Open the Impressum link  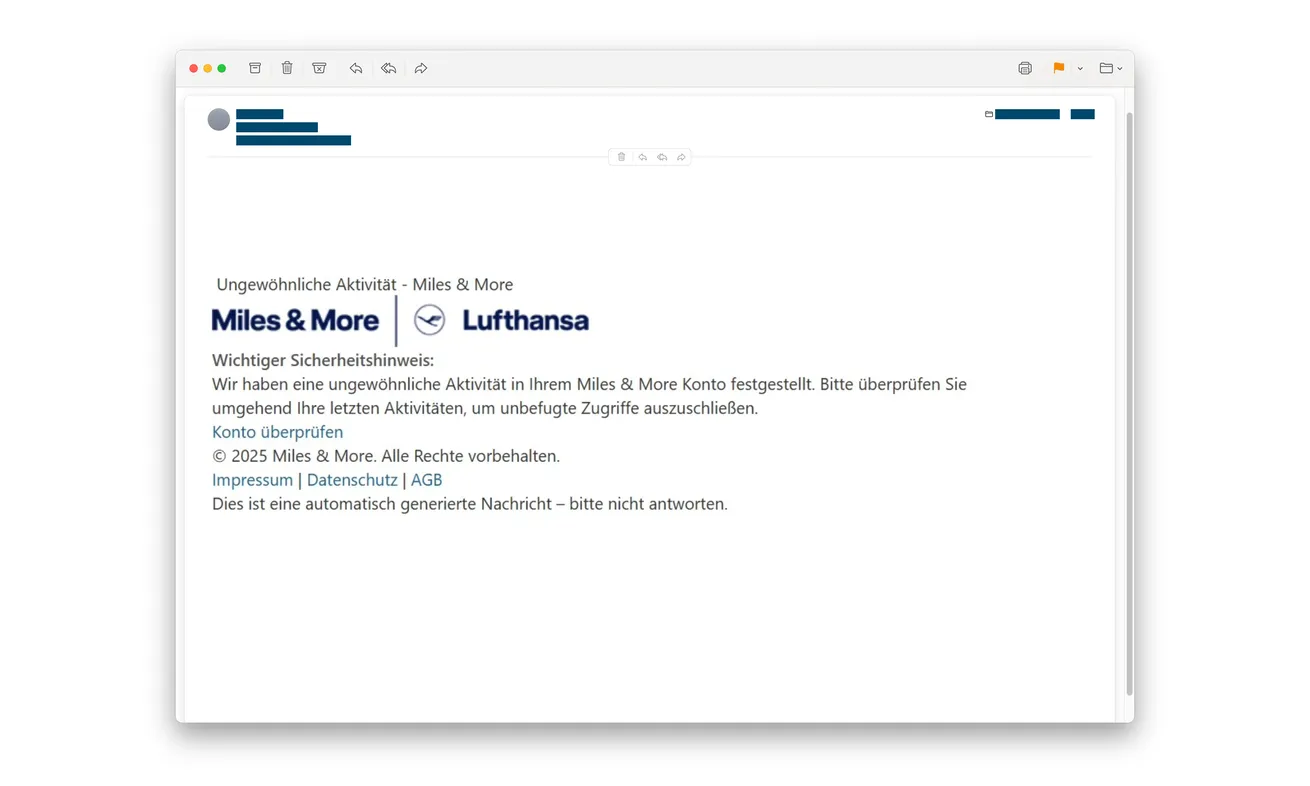252,480
